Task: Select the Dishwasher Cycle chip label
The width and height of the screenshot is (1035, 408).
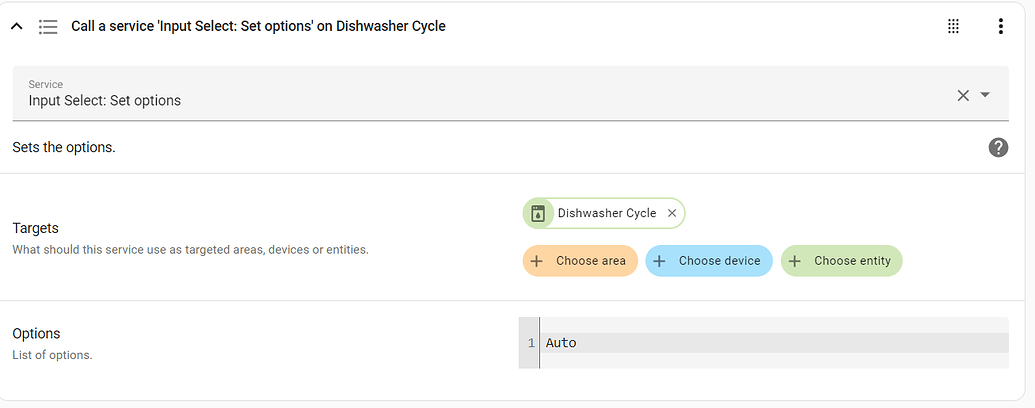Action: 607,213
